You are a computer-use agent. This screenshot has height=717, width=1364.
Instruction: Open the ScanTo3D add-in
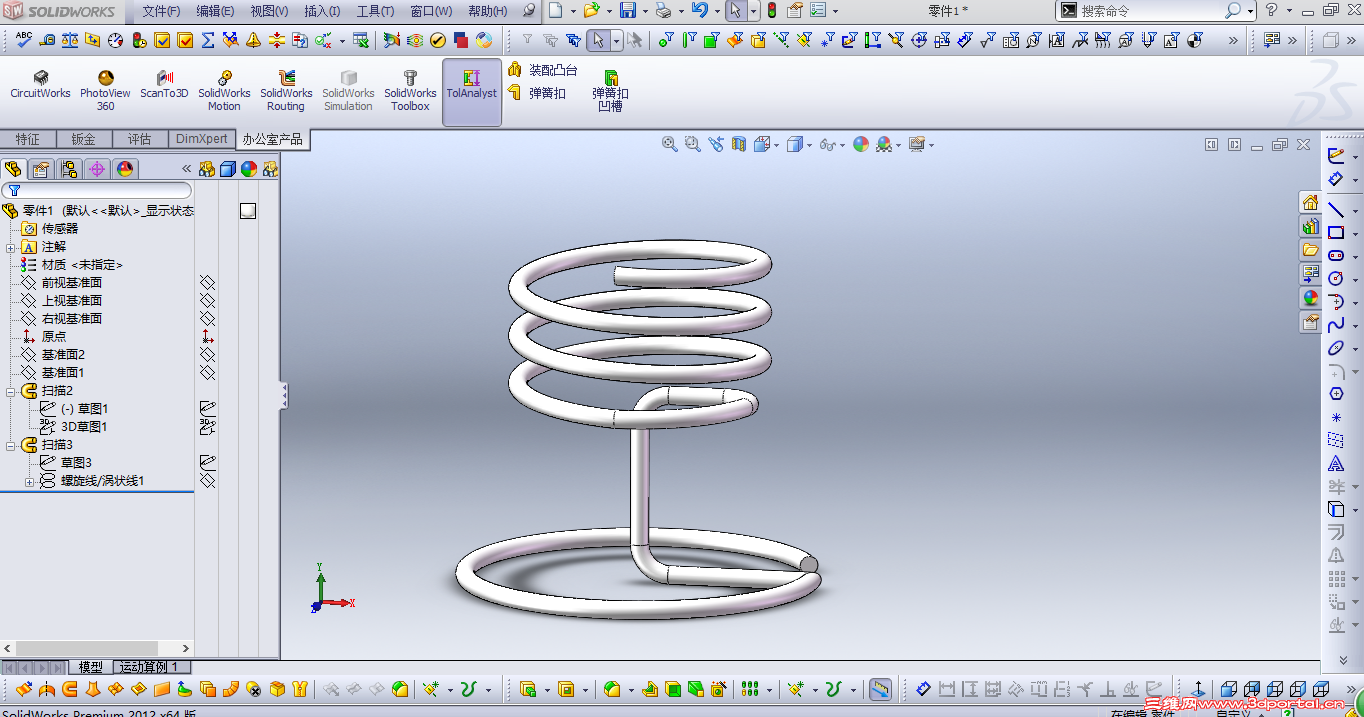click(x=164, y=85)
